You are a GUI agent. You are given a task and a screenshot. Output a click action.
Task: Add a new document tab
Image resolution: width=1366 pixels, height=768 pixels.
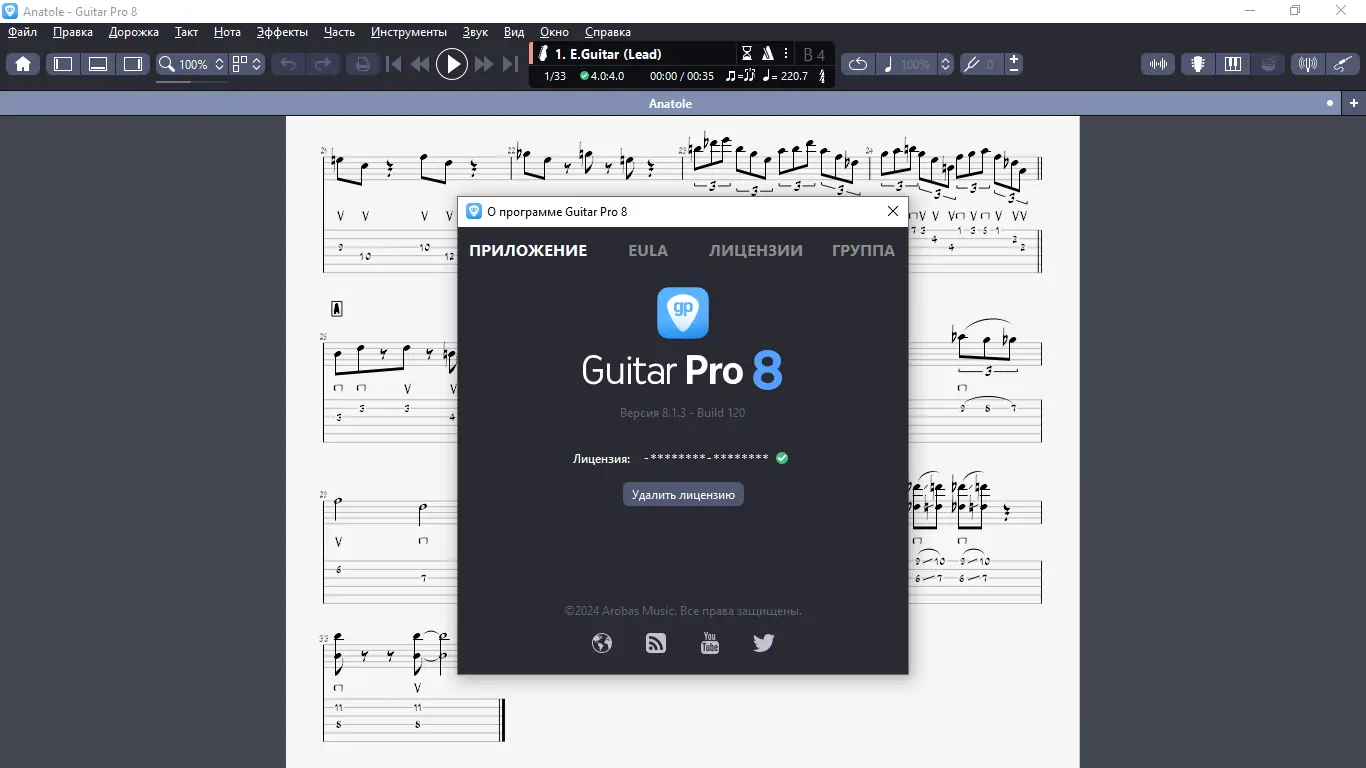1354,103
